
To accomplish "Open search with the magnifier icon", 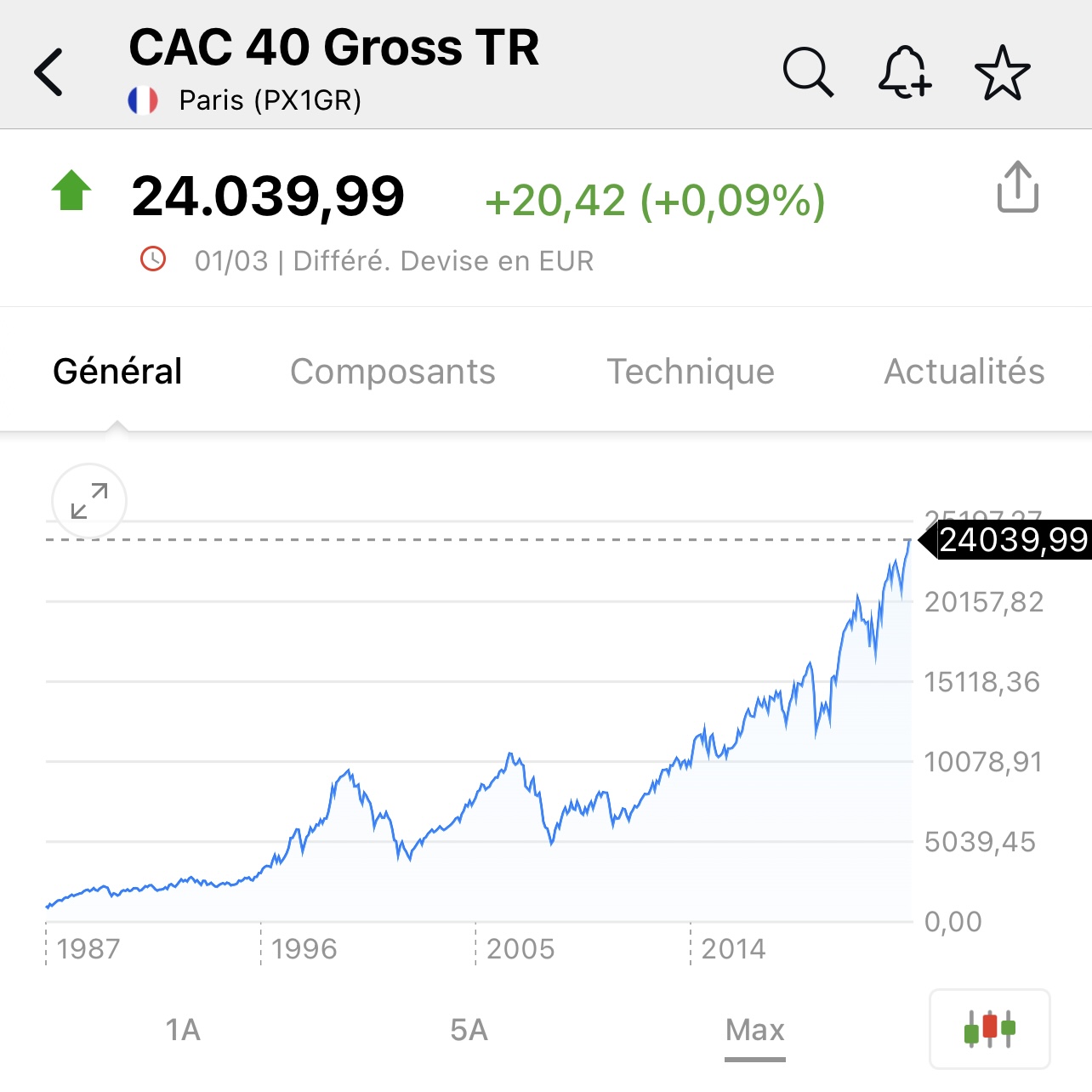I will coord(808,72).
